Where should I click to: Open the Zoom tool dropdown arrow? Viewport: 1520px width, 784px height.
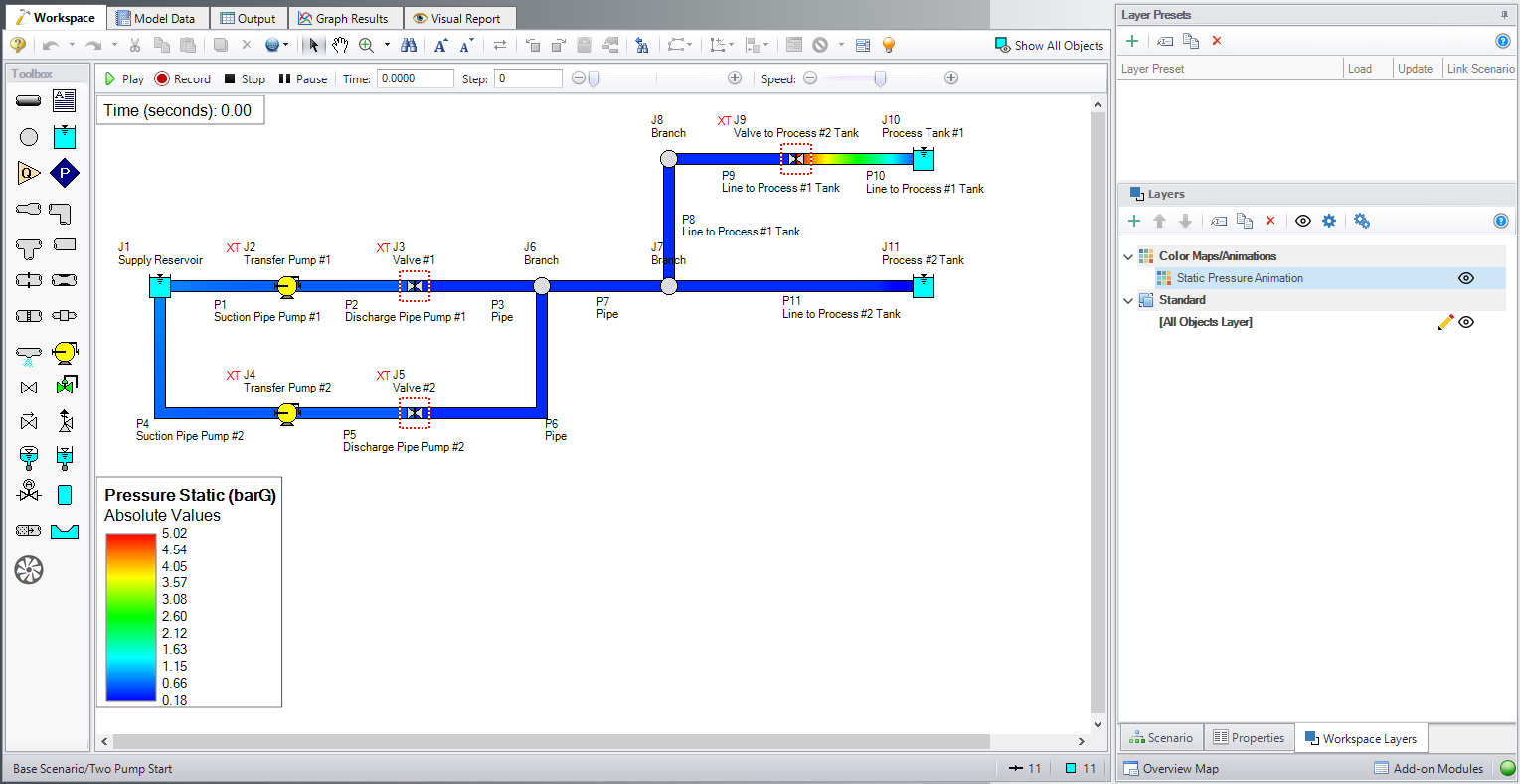click(x=384, y=45)
